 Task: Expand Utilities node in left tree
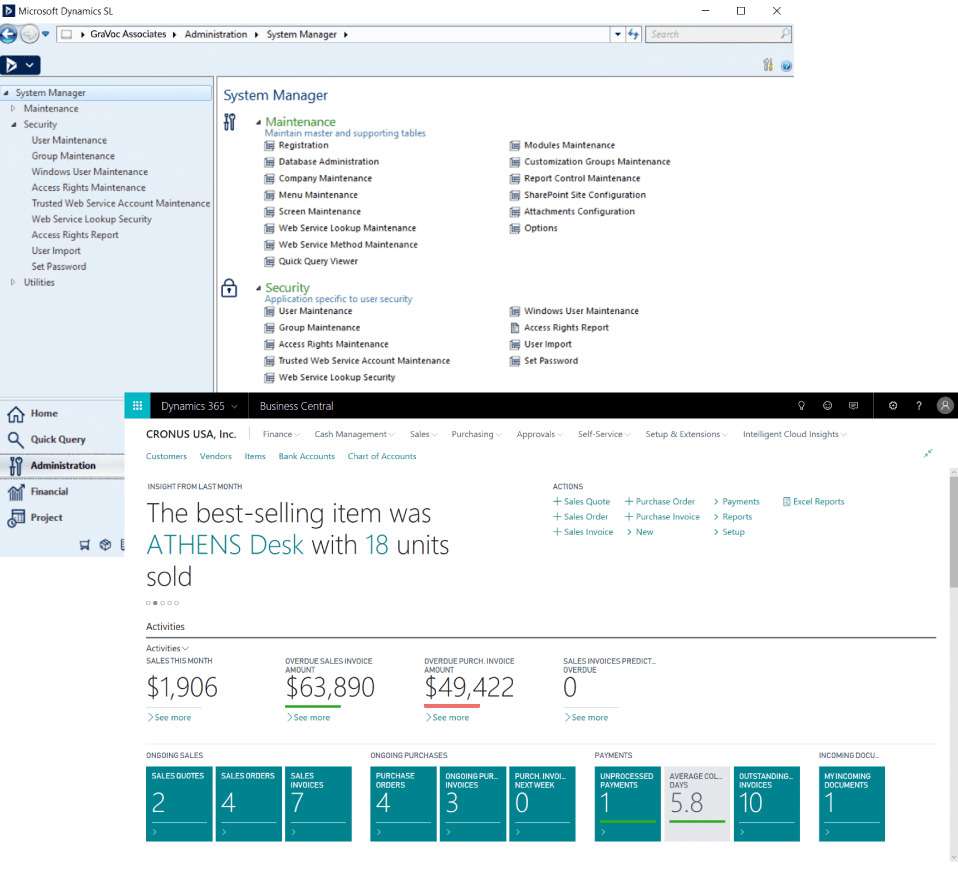[13, 282]
